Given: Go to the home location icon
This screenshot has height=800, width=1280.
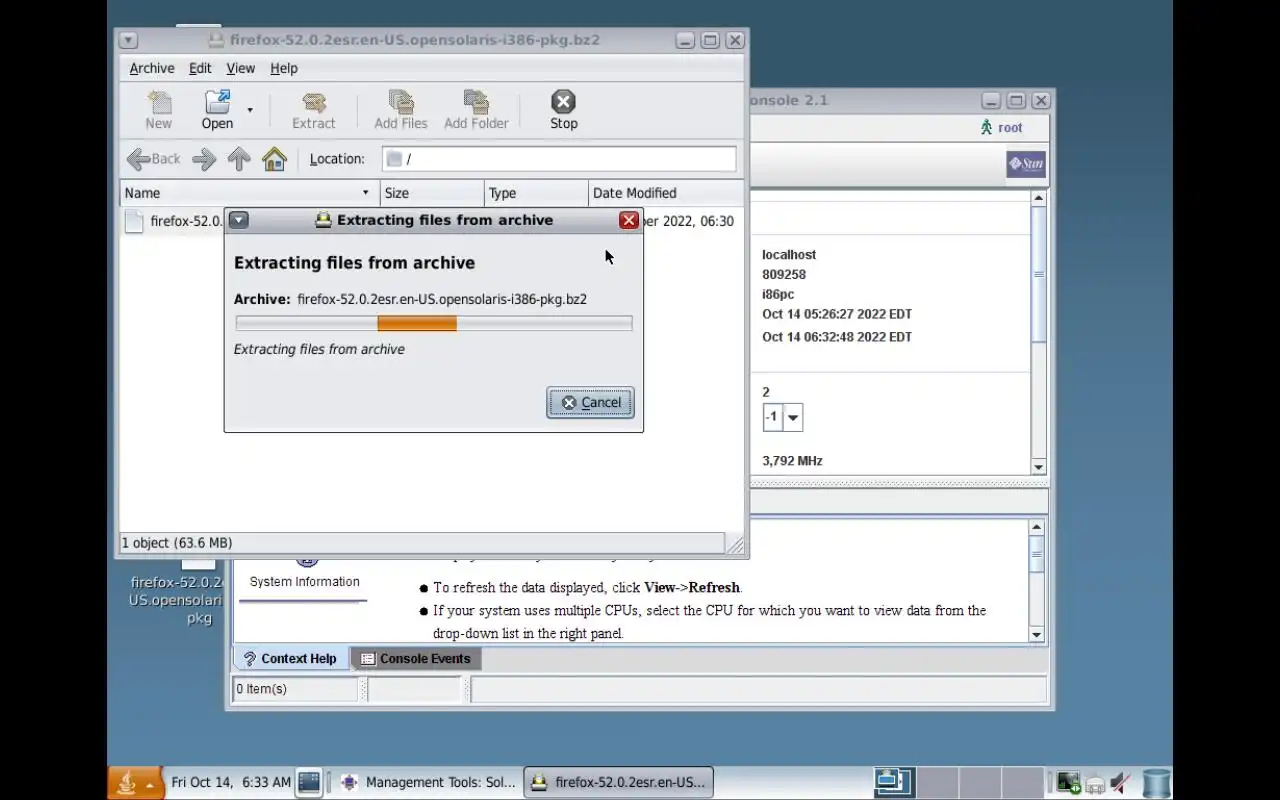Looking at the screenshot, I should [x=274, y=159].
